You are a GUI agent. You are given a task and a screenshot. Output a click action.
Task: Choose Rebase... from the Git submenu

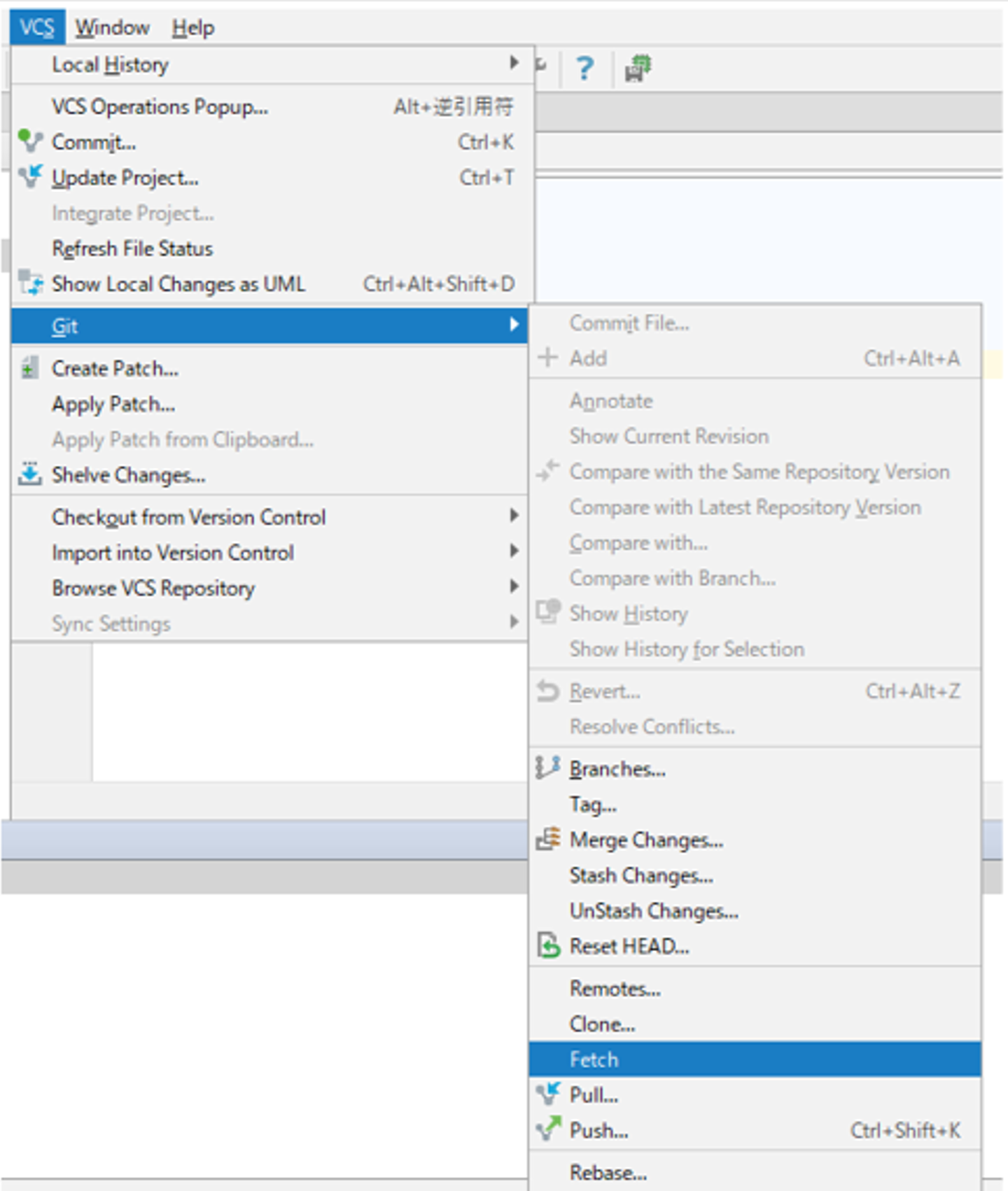pos(755,1172)
